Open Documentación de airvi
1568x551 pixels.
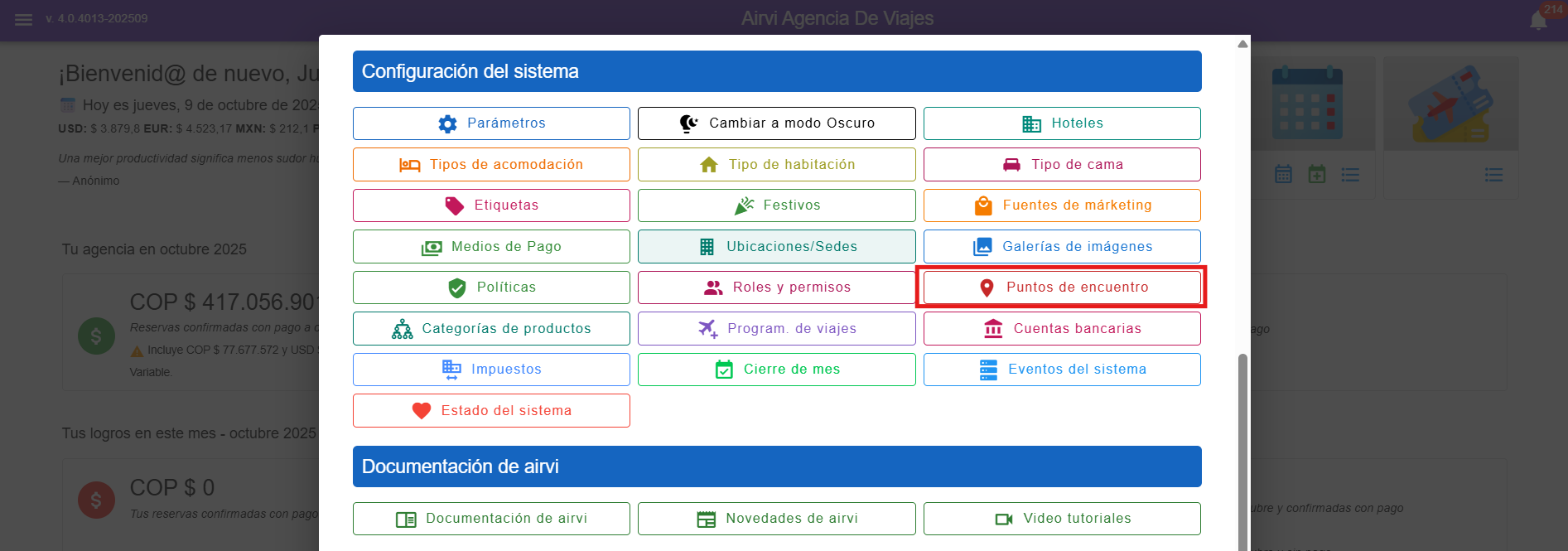tap(491, 519)
